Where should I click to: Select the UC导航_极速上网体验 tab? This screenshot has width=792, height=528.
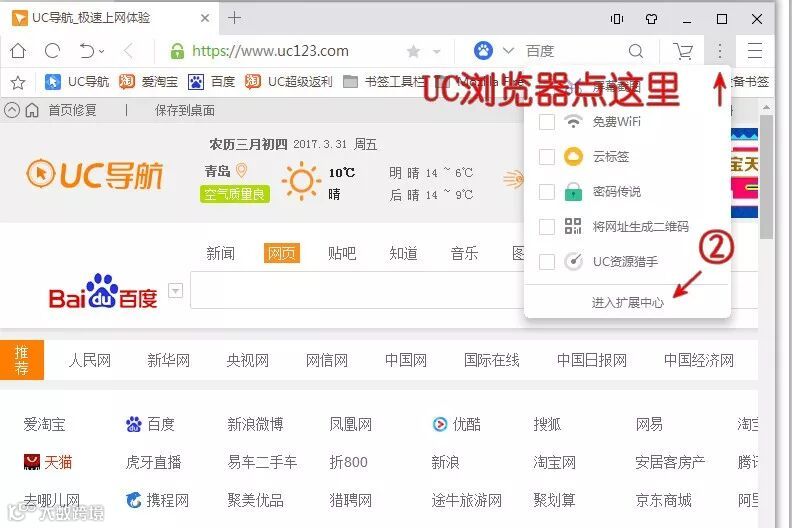[109, 18]
